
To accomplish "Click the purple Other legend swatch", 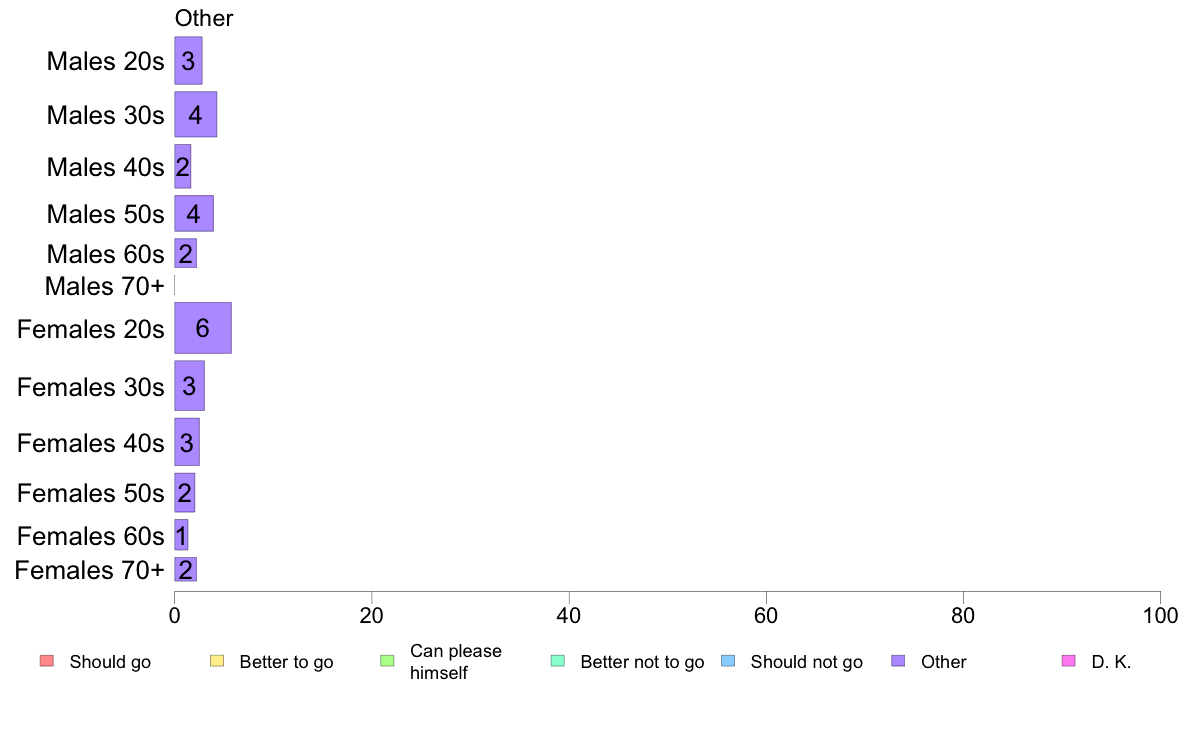I will click(899, 661).
